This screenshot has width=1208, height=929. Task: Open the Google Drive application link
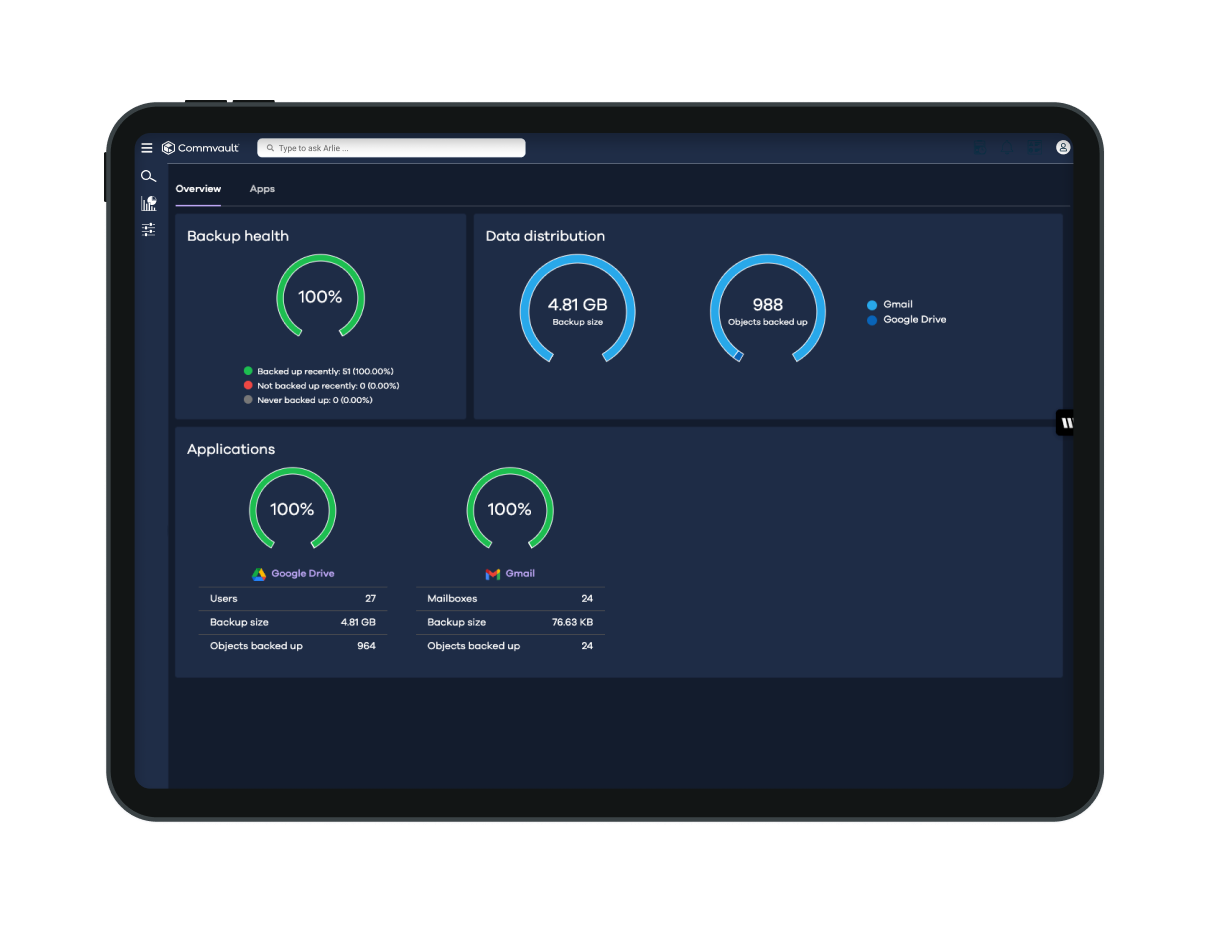point(302,574)
